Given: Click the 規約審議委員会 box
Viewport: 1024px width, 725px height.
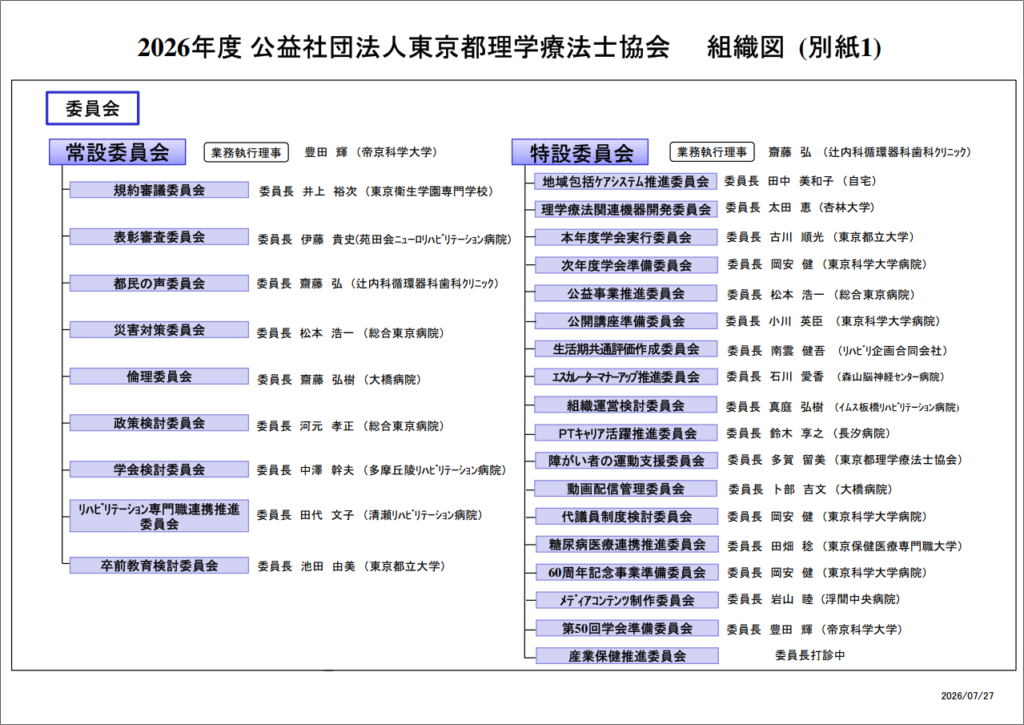Looking at the screenshot, I should tap(159, 190).
